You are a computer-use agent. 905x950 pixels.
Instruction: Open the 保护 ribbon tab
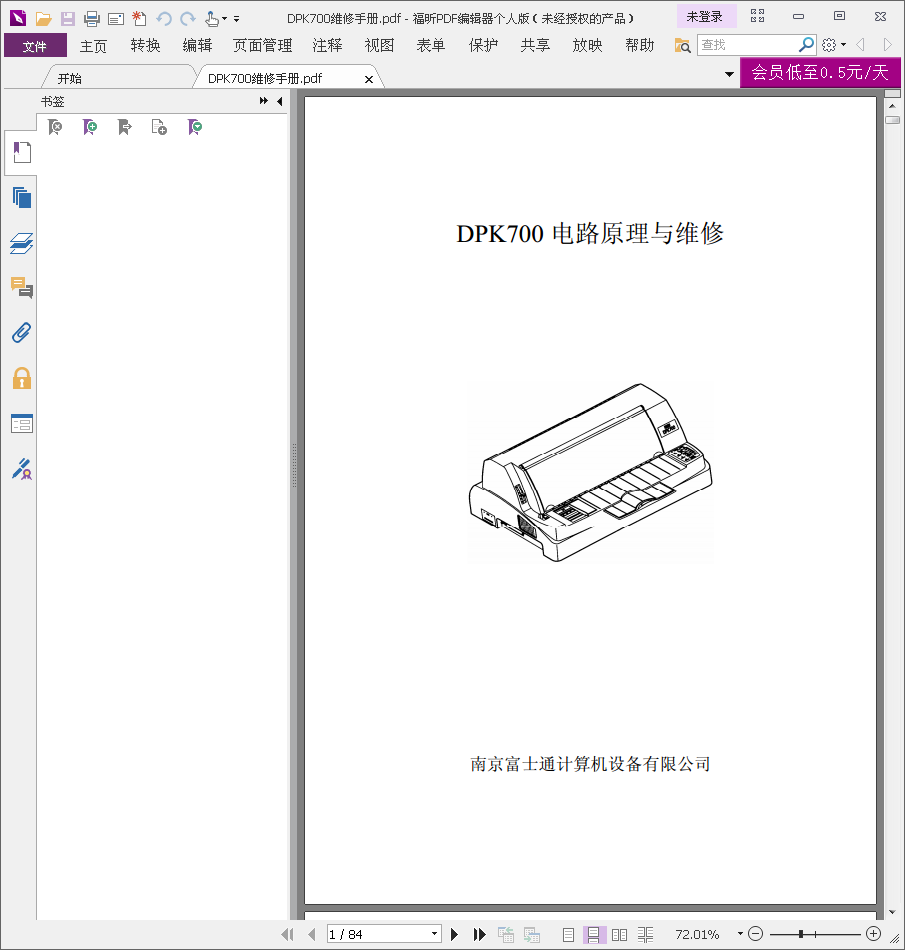tap(483, 45)
